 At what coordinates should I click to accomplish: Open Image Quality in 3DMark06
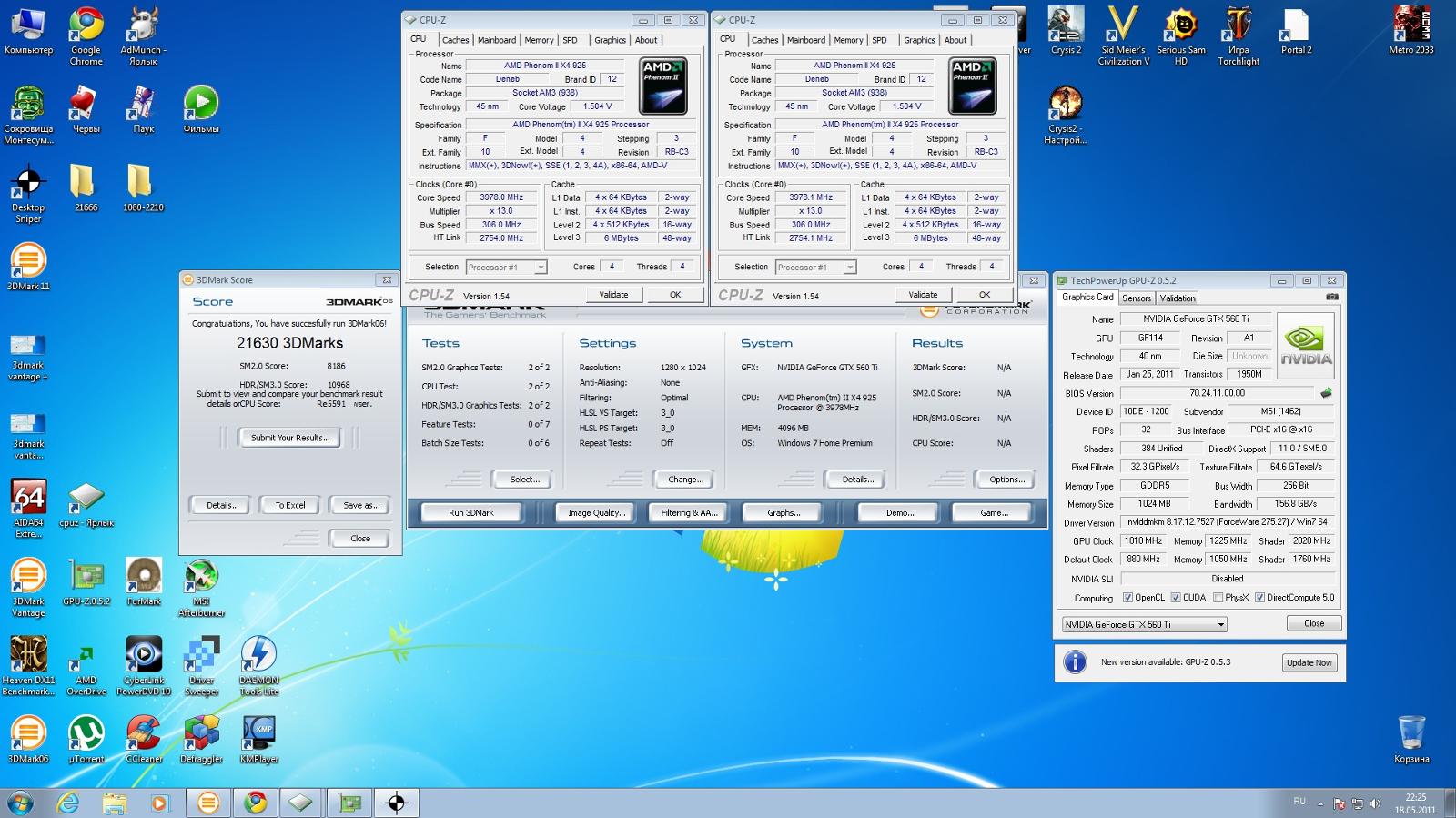[x=596, y=513]
